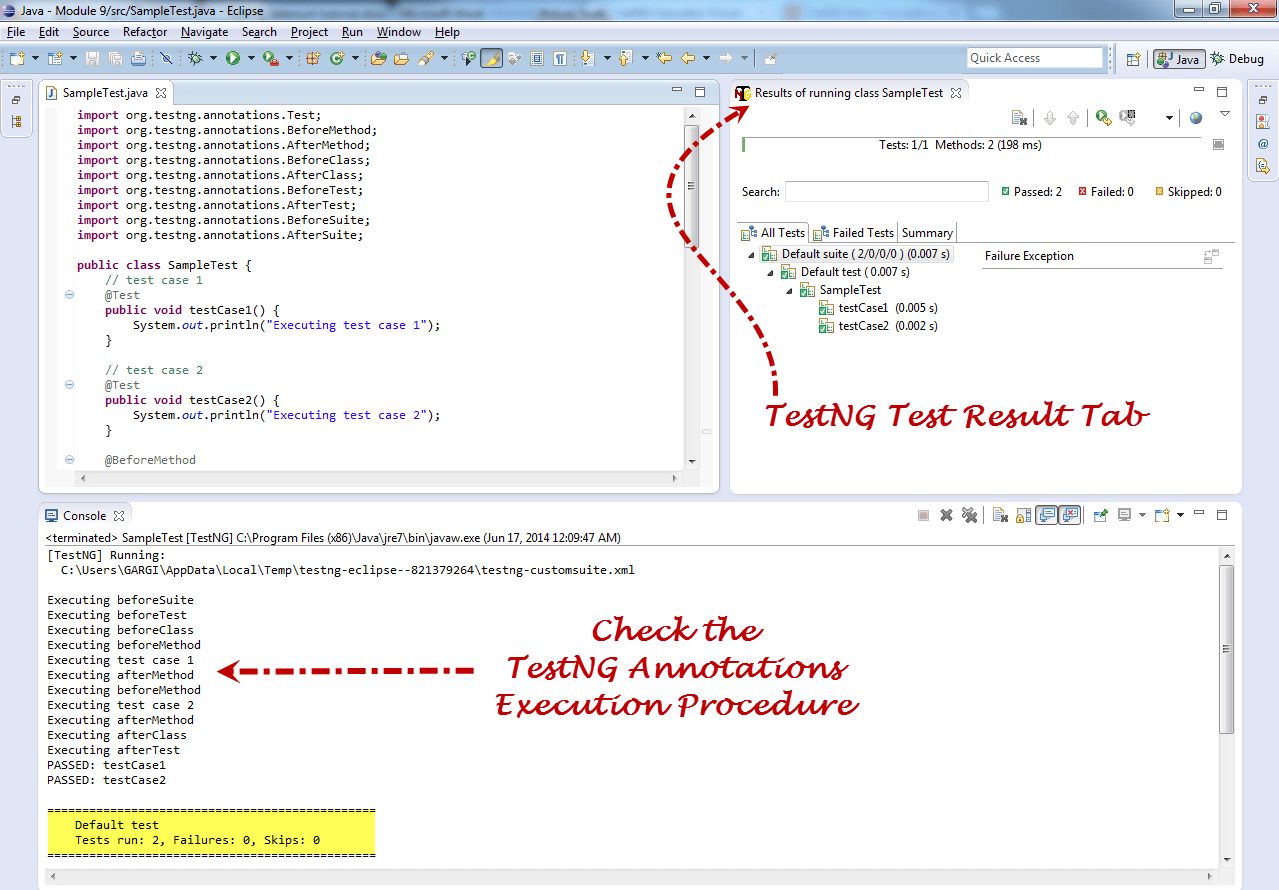Open the Run button dropdown arrow
The height and width of the screenshot is (890, 1279).
pyautogui.click(x=250, y=58)
